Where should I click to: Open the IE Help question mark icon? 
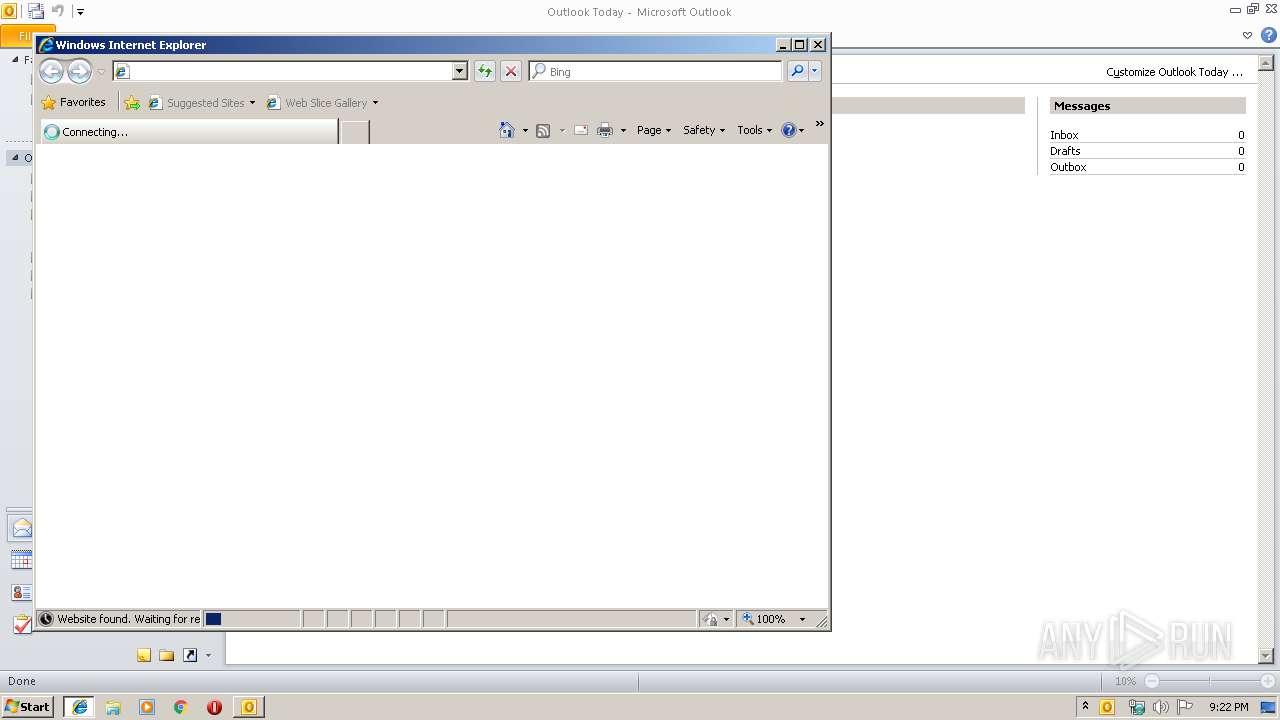(788, 130)
